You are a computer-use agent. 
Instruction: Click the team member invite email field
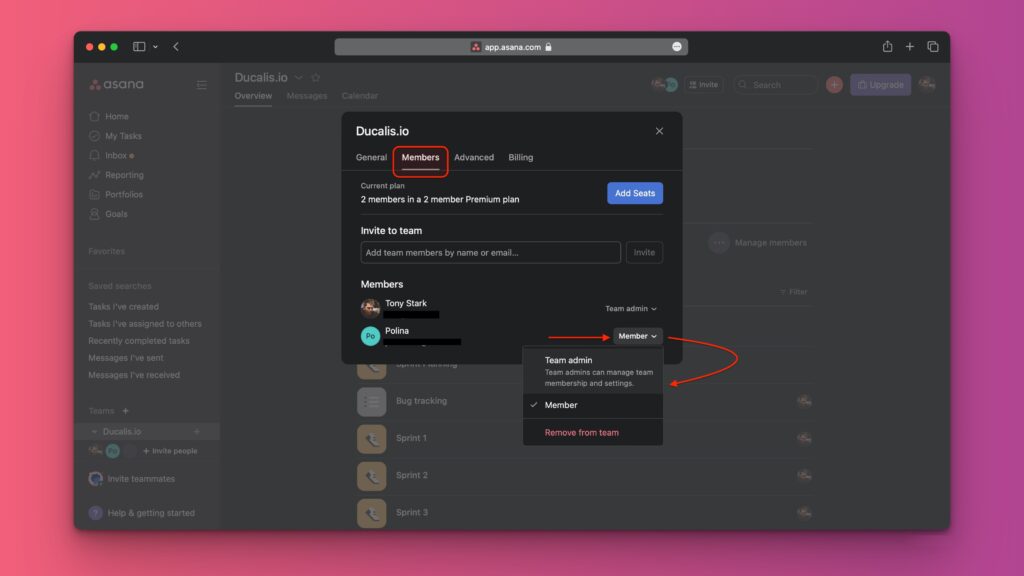click(x=490, y=252)
